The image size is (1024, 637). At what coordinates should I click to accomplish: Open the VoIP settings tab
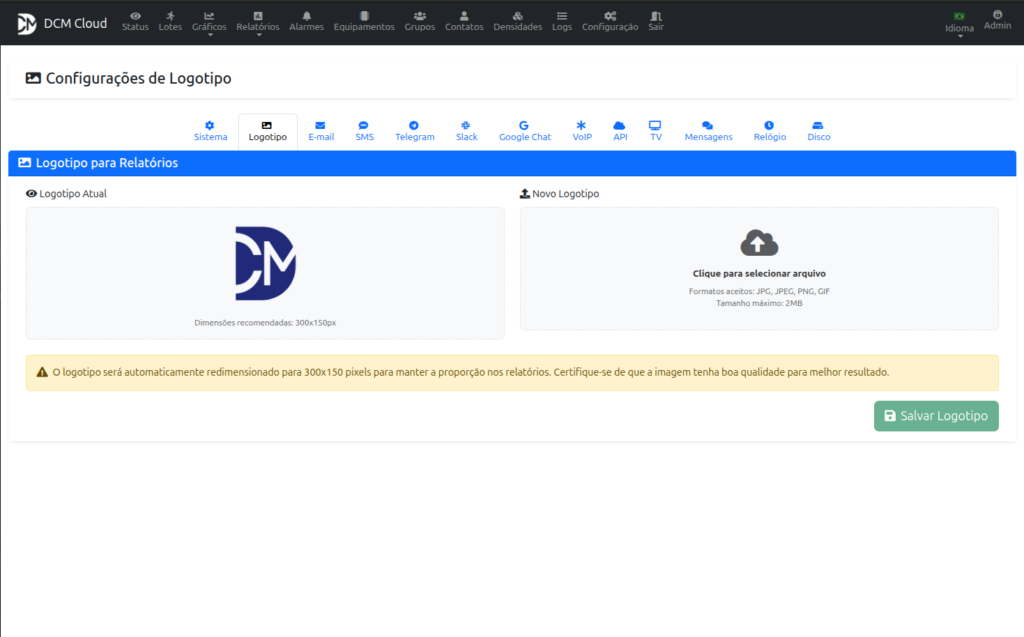click(x=582, y=131)
